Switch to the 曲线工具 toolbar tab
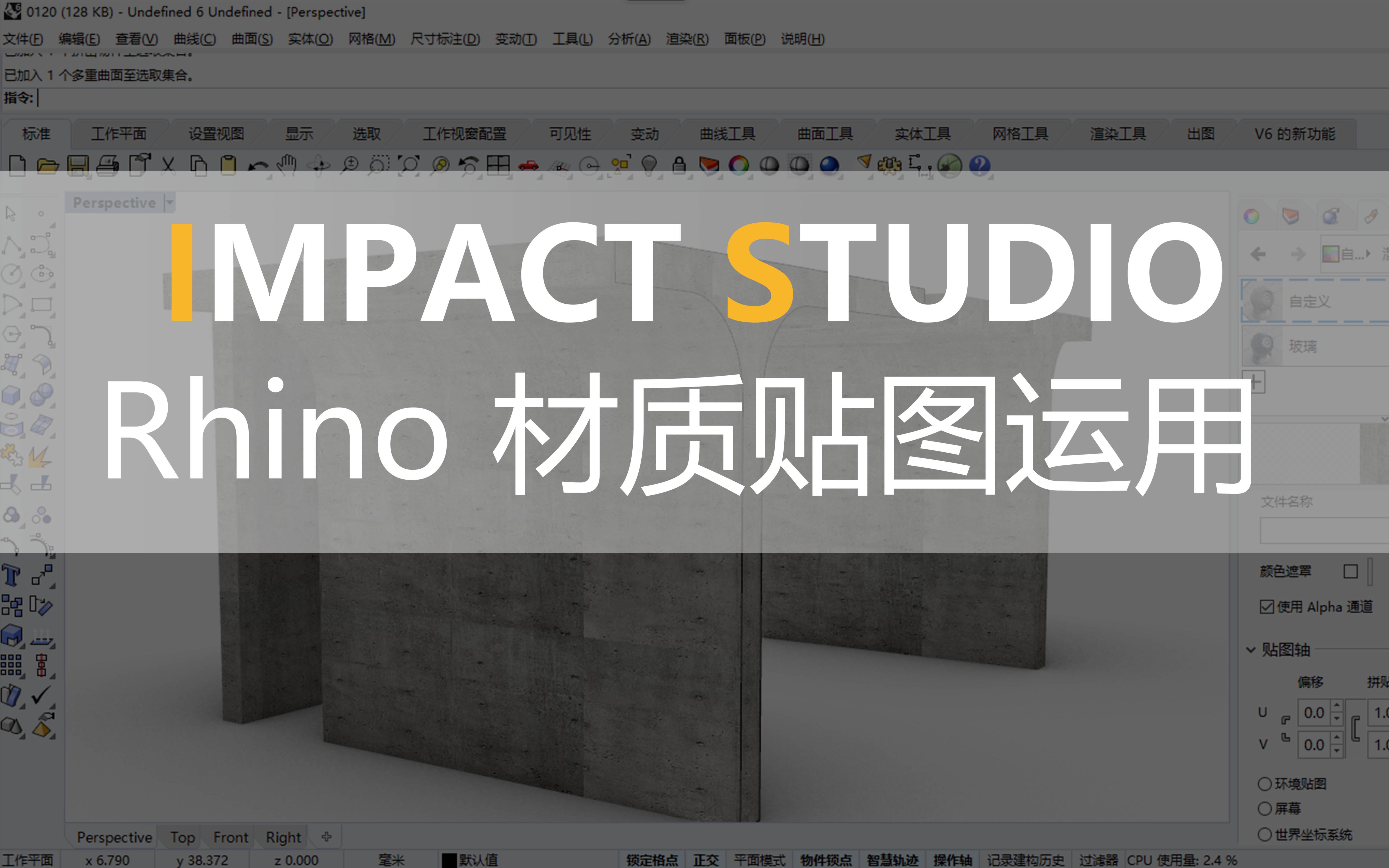This screenshot has width=1389, height=868. [x=727, y=134]
